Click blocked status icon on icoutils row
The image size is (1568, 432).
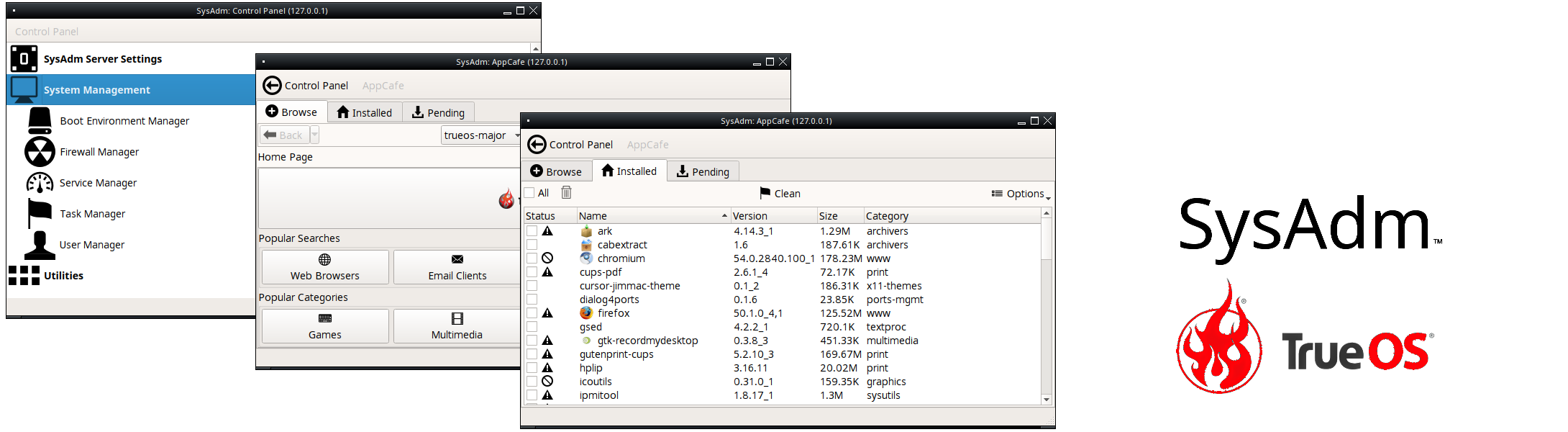click(547, 381)
